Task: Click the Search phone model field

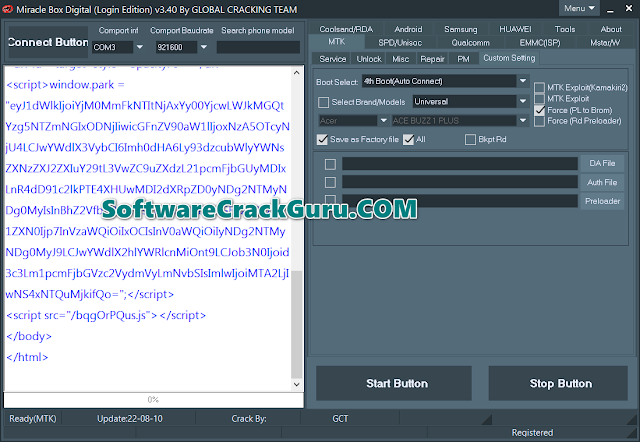Action: pos(258,47)
